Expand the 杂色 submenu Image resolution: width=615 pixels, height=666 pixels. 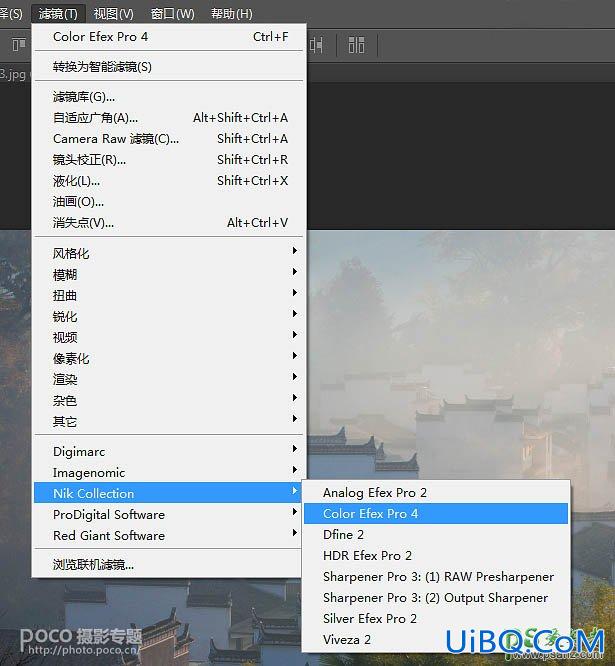(169, 400)
